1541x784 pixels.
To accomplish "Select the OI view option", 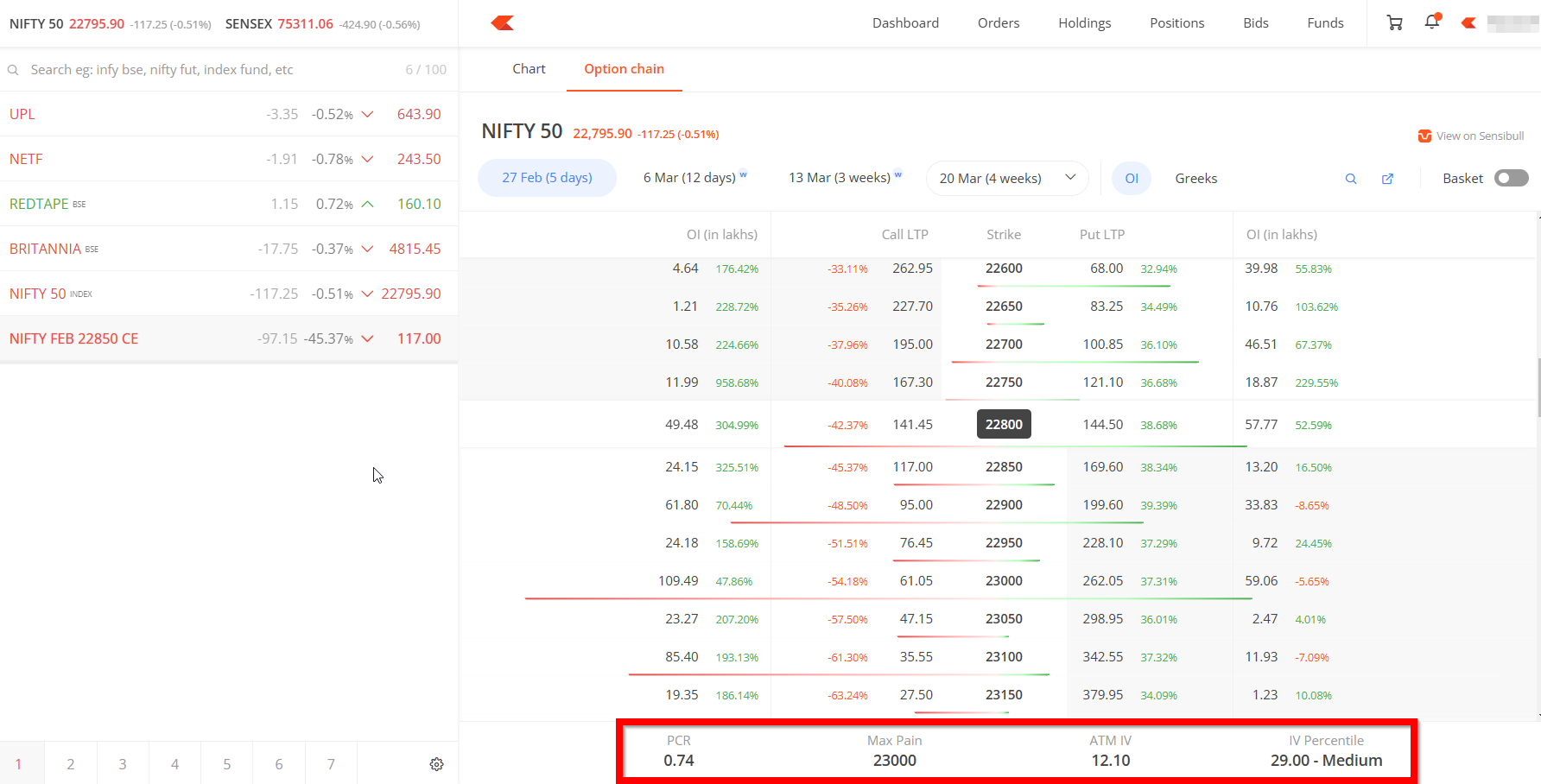I will [x=1132, y=179].
